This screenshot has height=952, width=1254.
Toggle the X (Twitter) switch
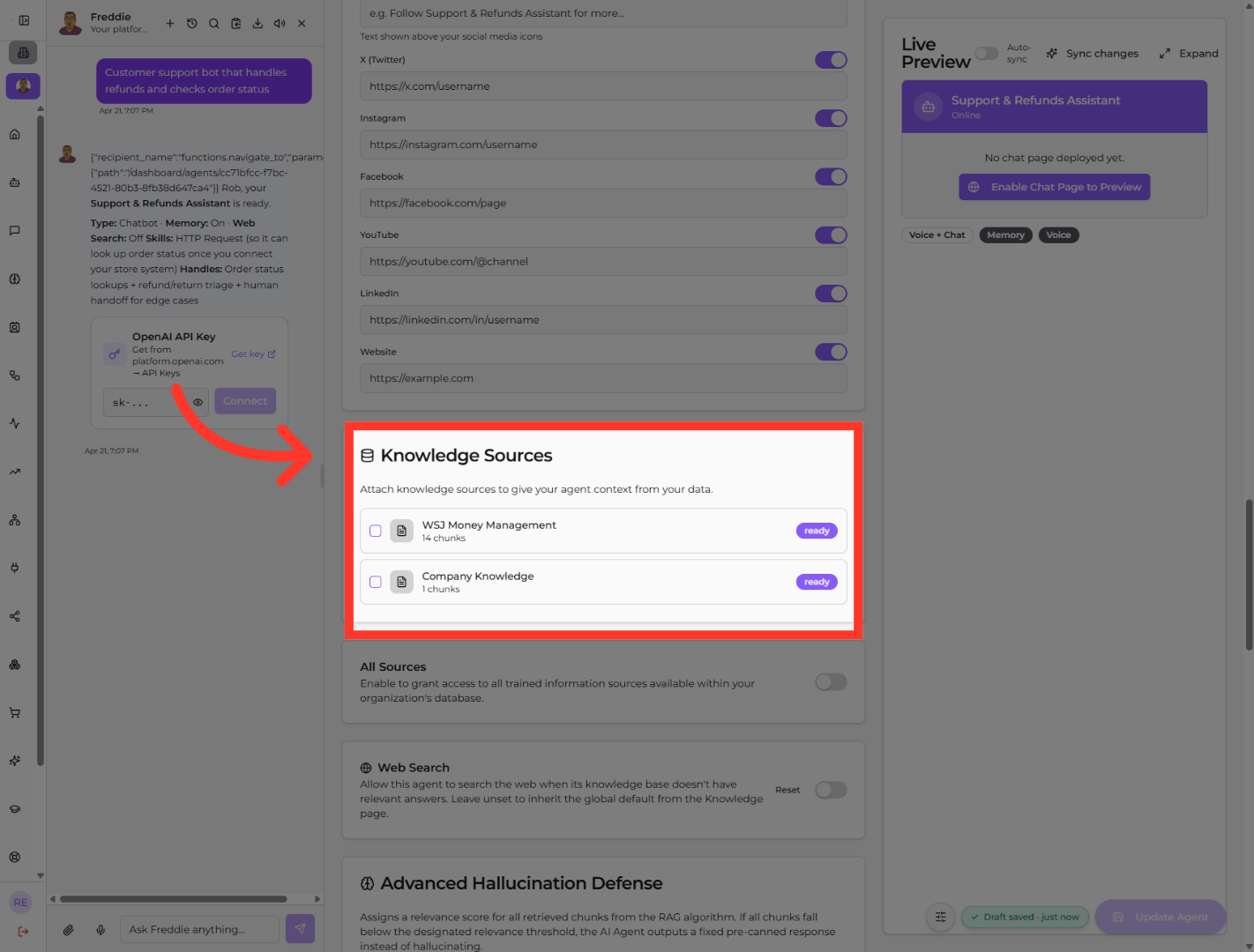(x=831, y=60)
